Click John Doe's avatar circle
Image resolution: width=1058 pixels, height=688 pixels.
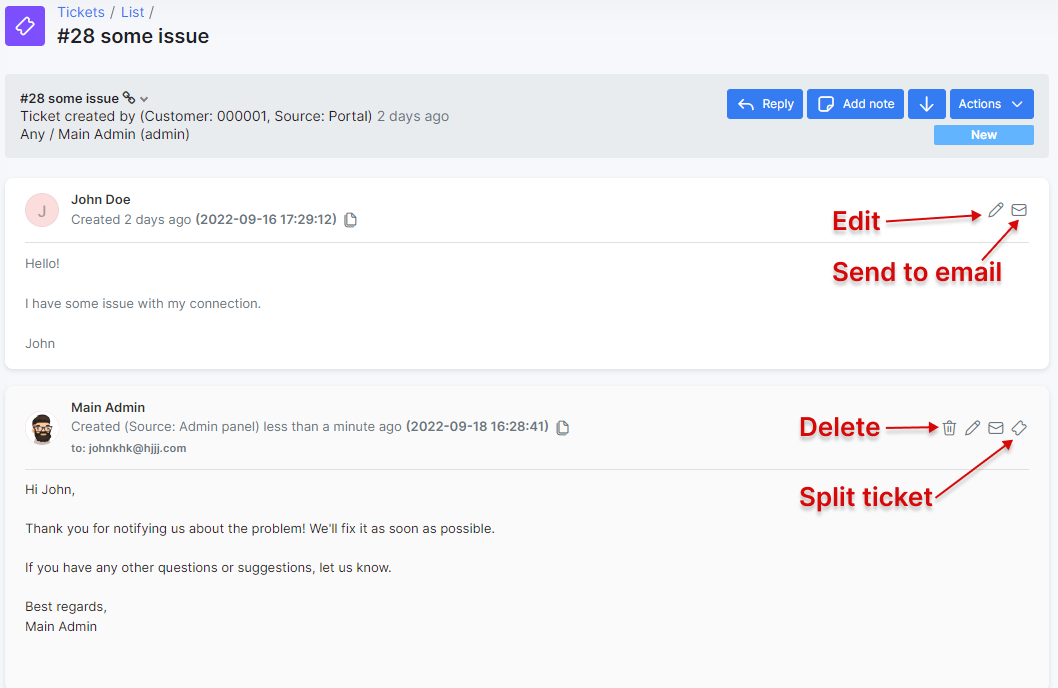[41, 210]
